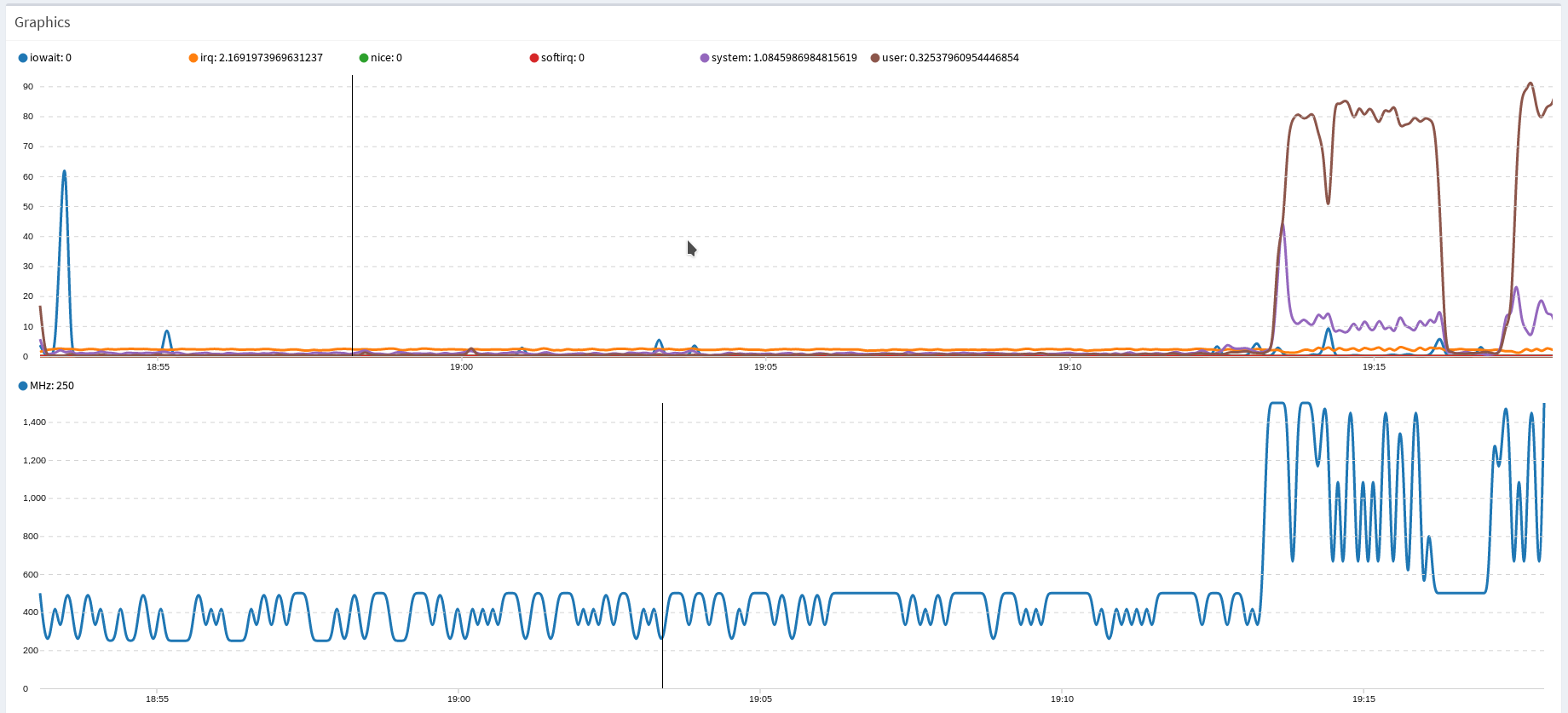
Task: Select the 18:55 tick on MHz chart axis
Action: click(x=157, y=699)
